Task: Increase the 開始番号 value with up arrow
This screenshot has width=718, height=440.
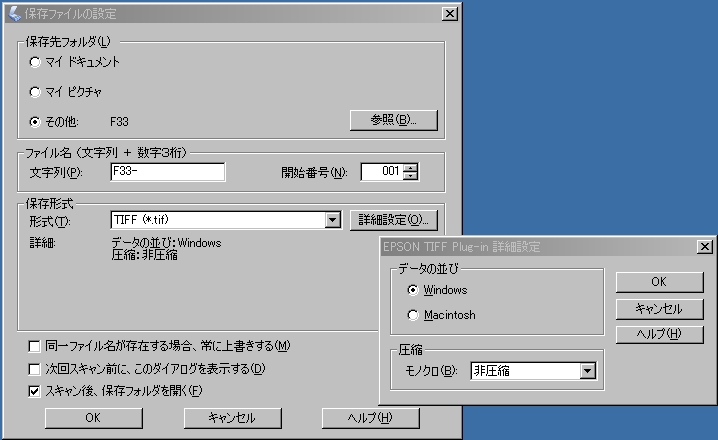Action: (x=411, y=168)
